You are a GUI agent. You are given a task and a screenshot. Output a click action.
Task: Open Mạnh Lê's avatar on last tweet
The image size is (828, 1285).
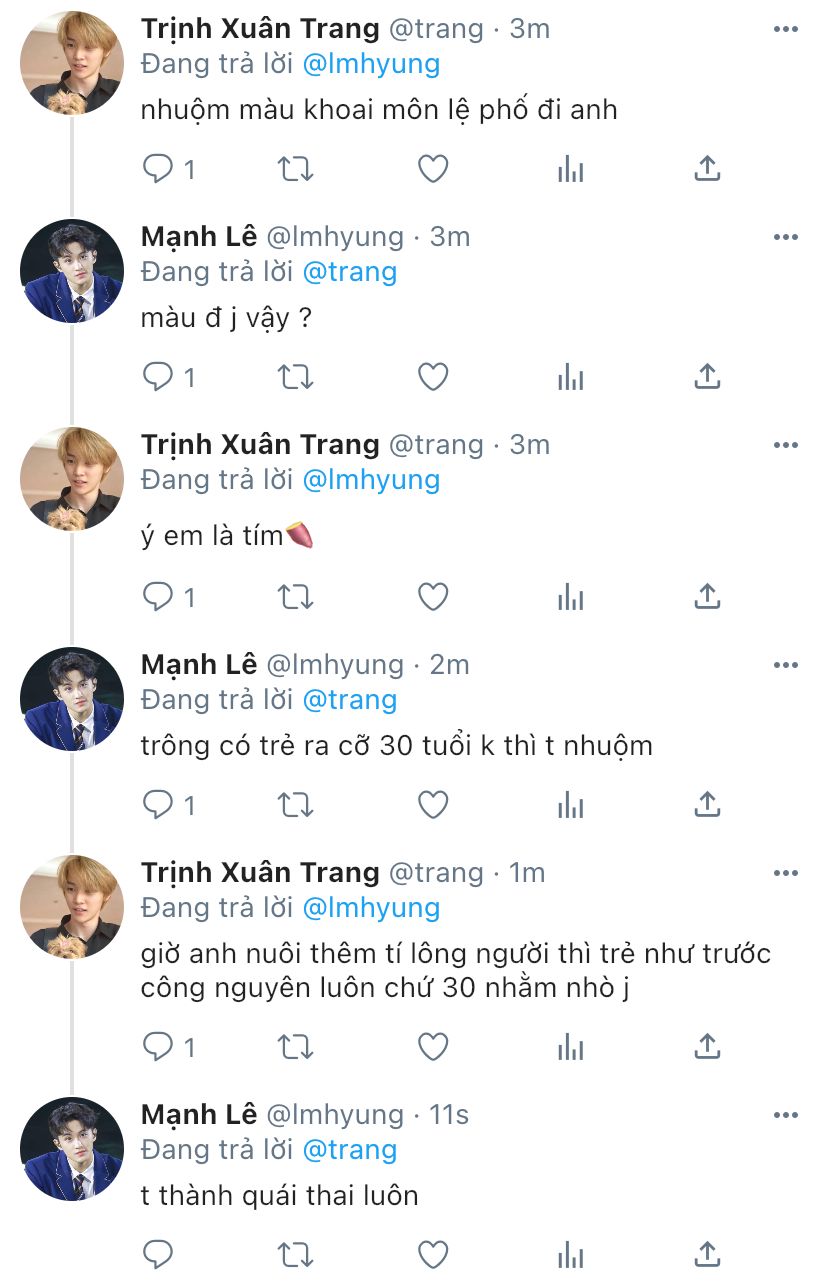72,1148
